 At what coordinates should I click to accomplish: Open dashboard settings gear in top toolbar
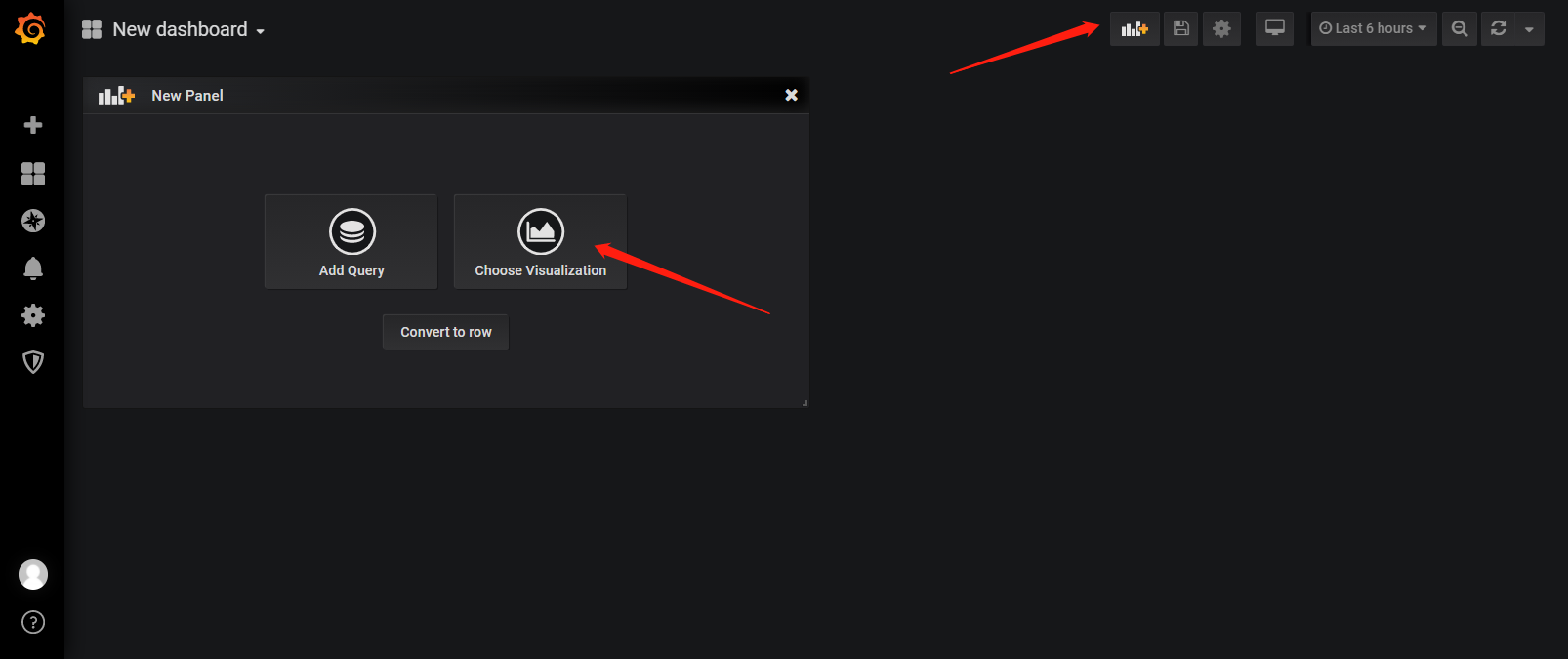[x=1221, y=29]
